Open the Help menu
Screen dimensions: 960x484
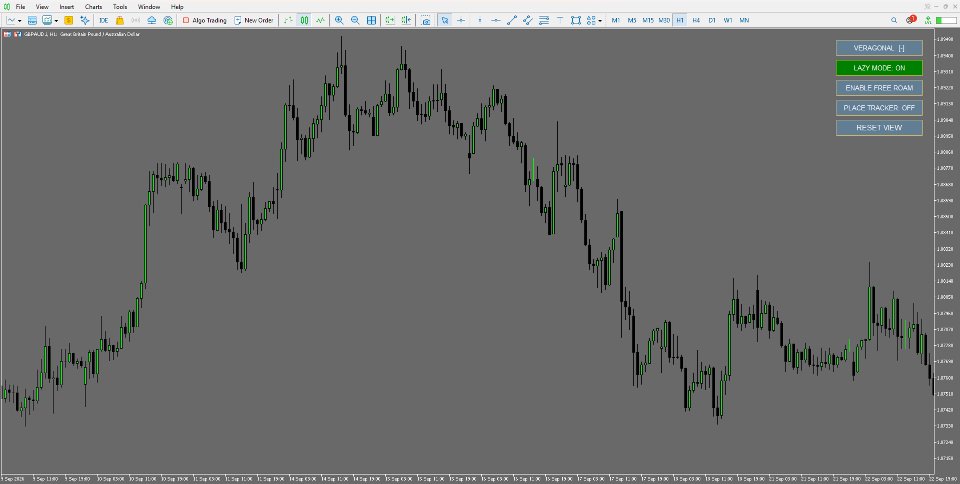click(177, 7)
